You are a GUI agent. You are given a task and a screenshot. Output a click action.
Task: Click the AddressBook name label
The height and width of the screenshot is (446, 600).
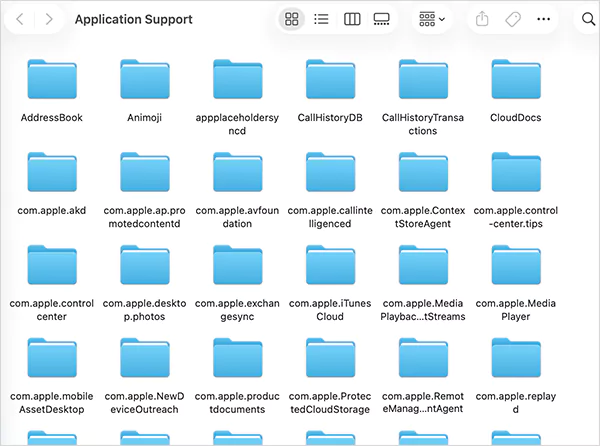(52, 117)
